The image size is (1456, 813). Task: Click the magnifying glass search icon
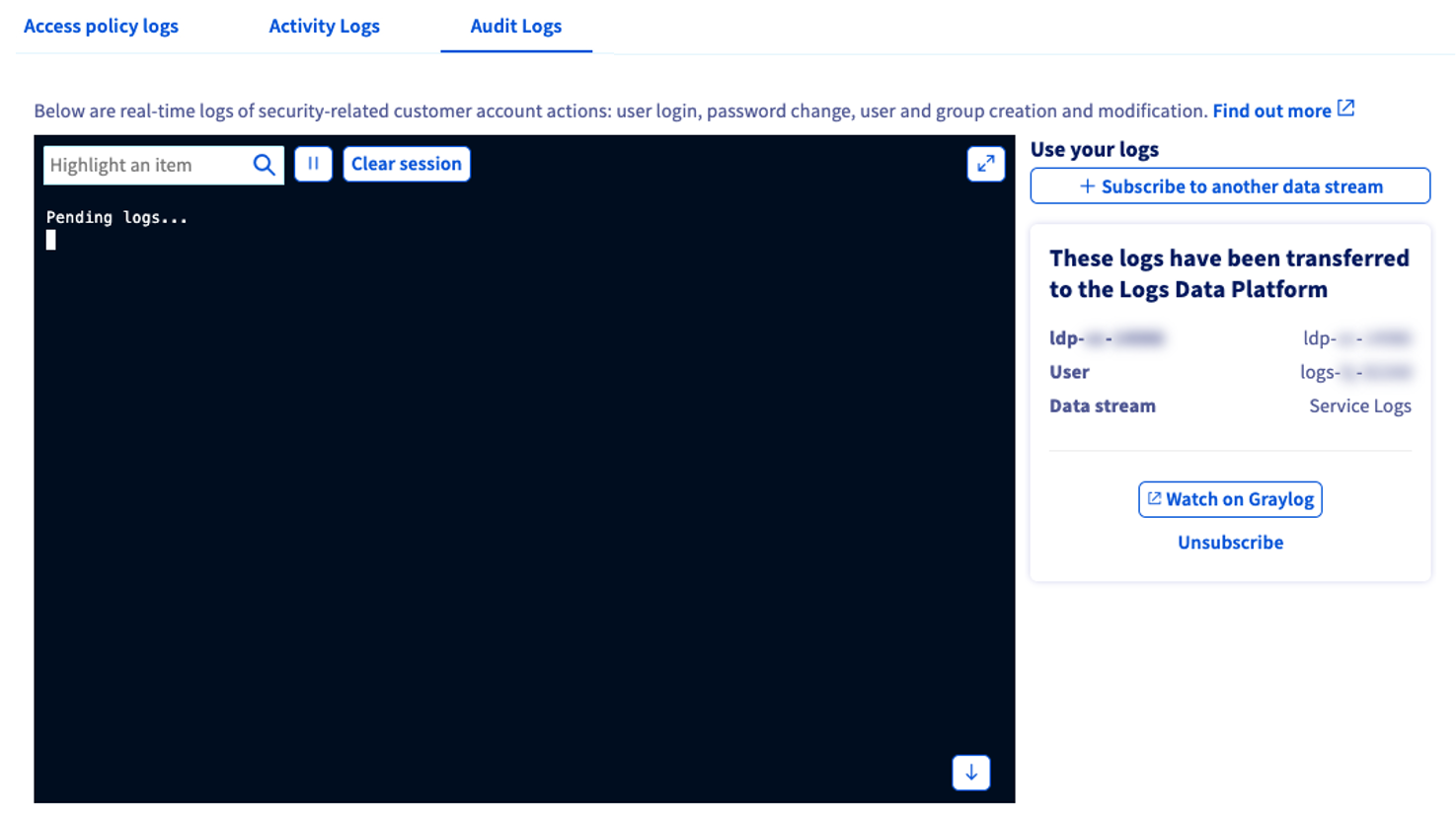tap(265, 165)
